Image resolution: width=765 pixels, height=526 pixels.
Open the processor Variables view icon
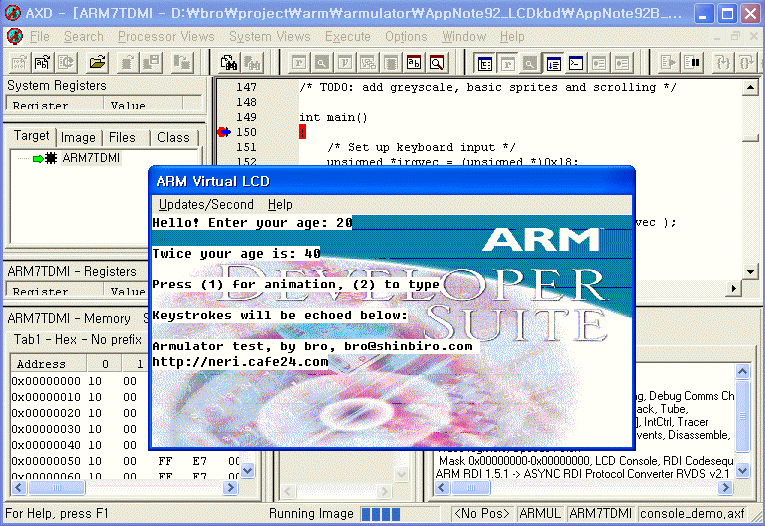[x=345, y=63]
